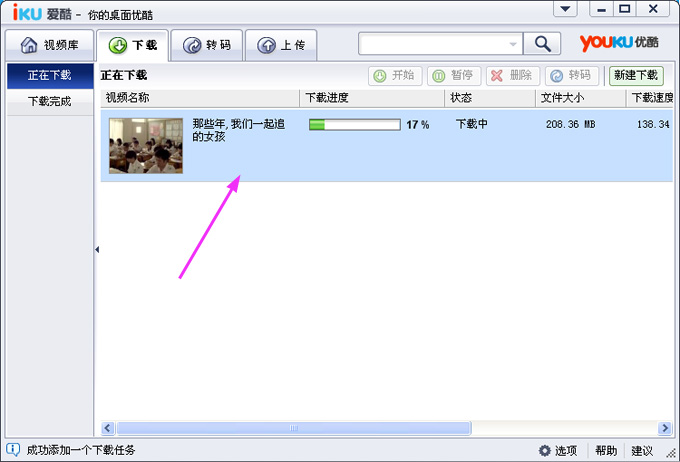Select 正在下载 in the sidebar
The height and width of the screenshot is (462, 680).
point(50,76)
